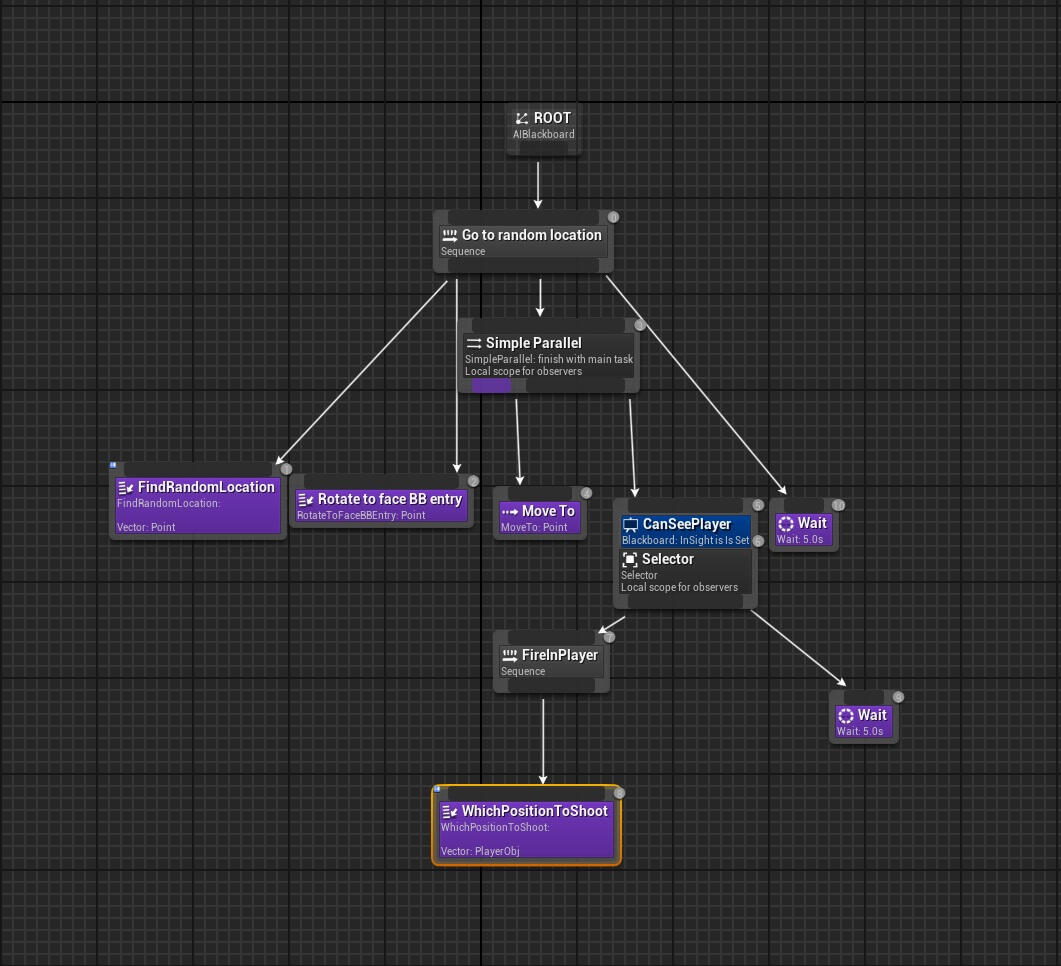This screenshot has height=966, width=1061.
Task: Select the Move To arrow icon
Action: coord(510,511)
